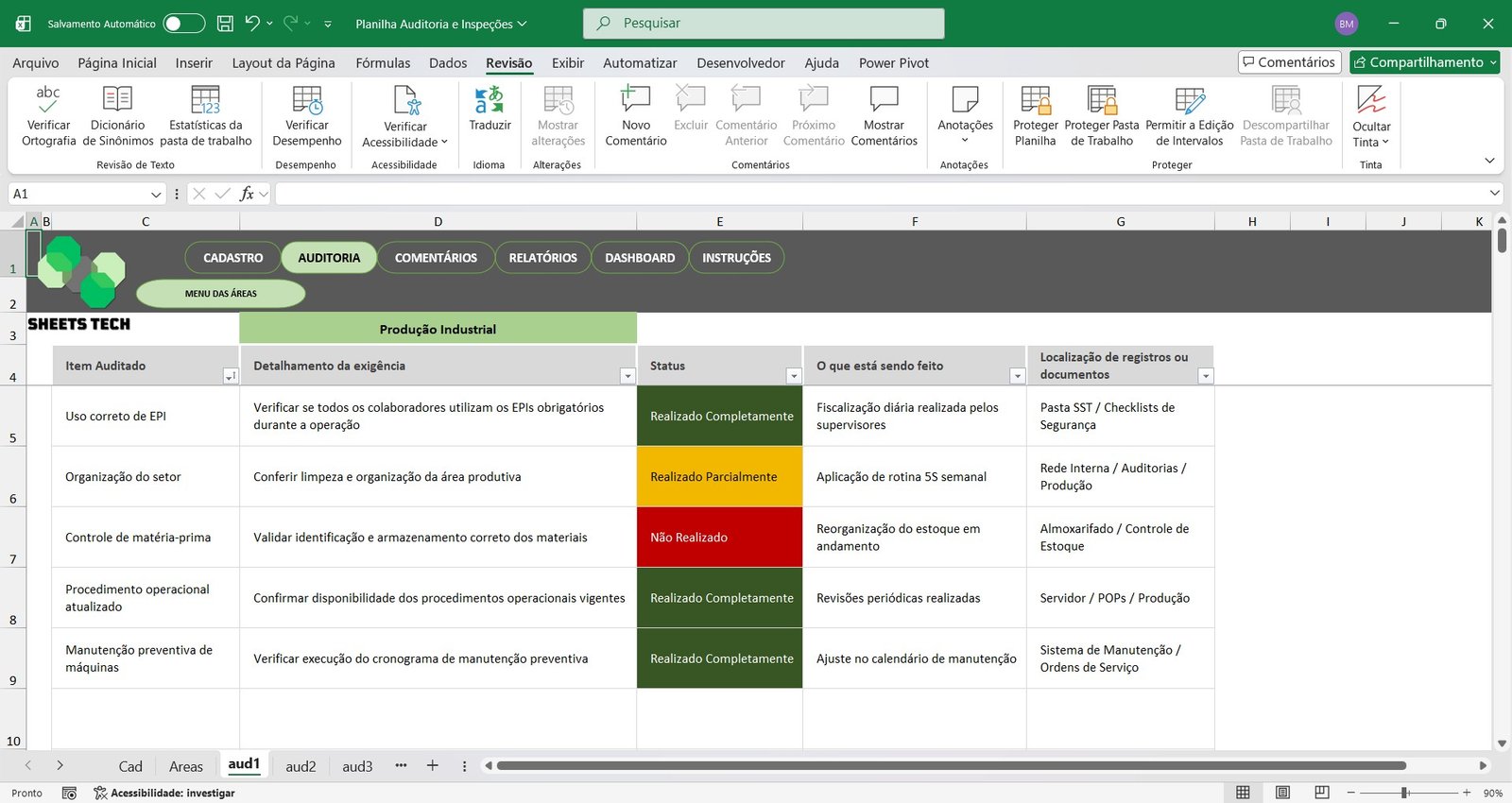Click the Pesquisar search box
Screen dimensions: 1512x803
[764, 24]
